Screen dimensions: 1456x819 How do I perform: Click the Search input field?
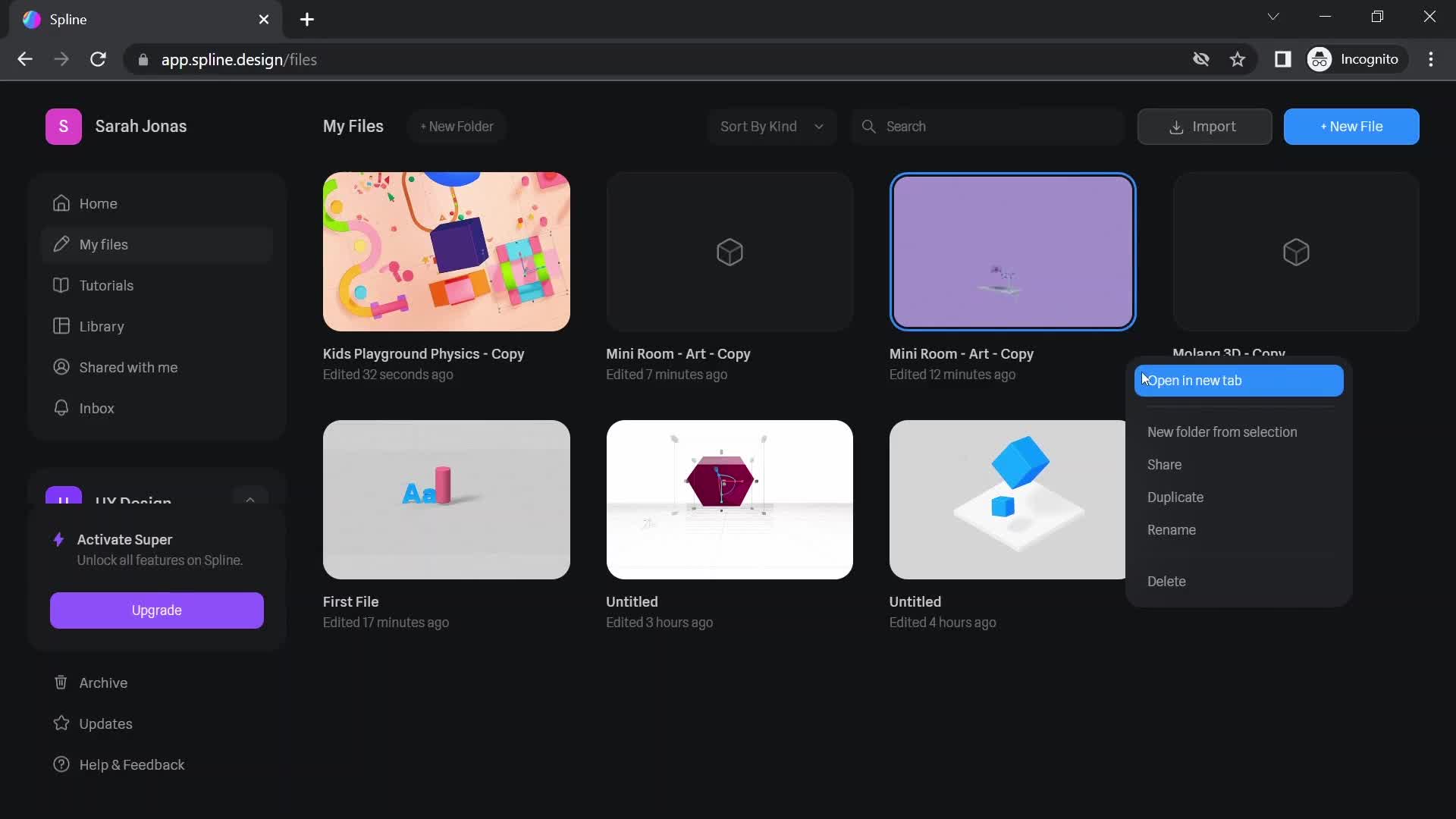point(988,127)
